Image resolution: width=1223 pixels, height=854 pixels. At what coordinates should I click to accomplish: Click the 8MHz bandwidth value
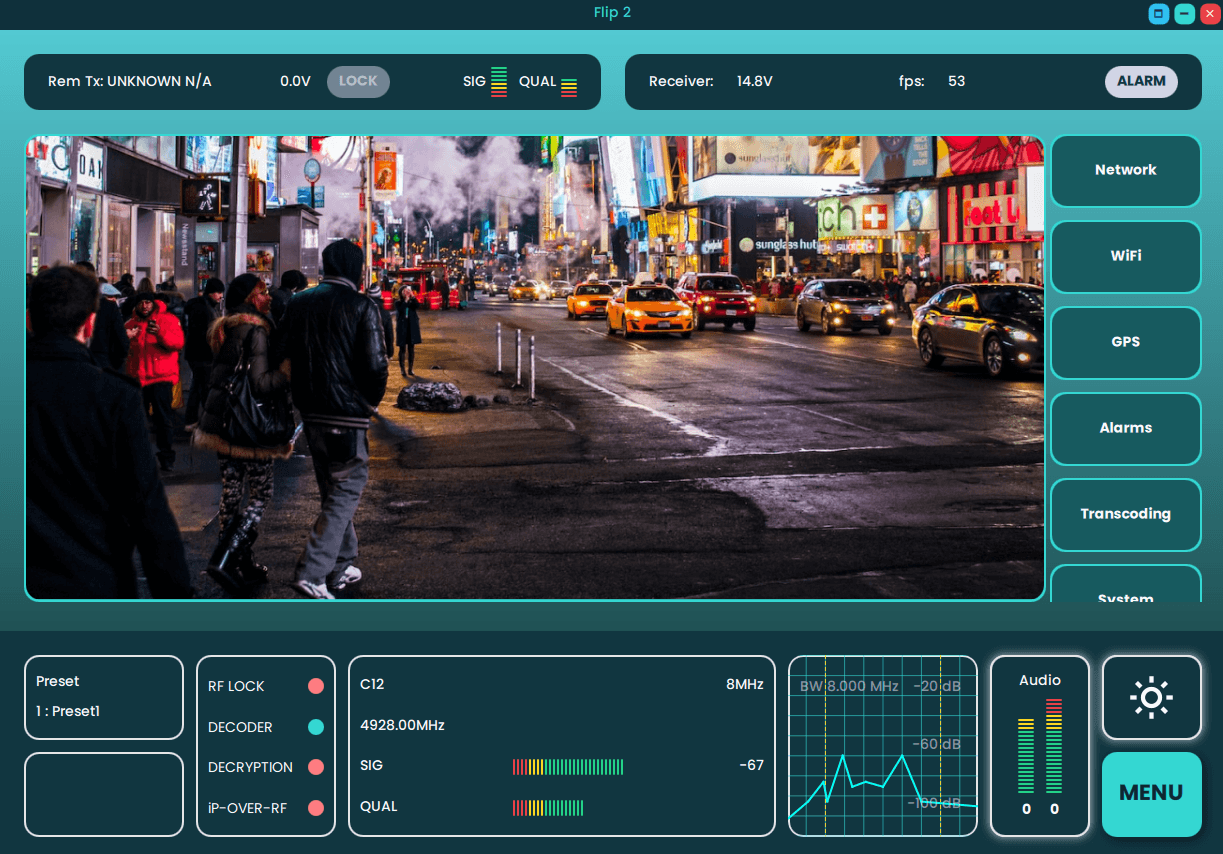745,685
